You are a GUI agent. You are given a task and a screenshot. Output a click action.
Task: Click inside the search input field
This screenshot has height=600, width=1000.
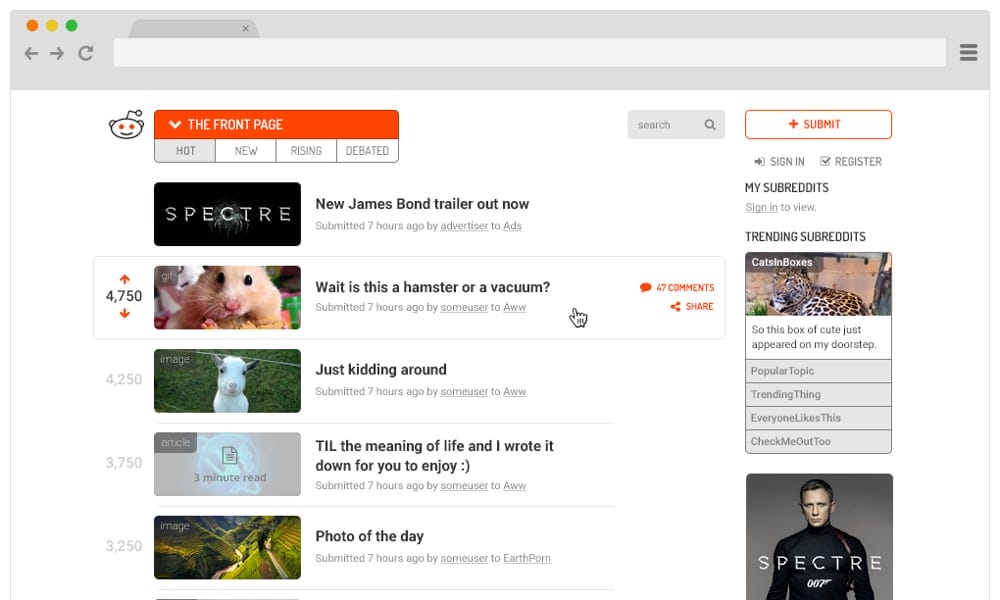667,124
